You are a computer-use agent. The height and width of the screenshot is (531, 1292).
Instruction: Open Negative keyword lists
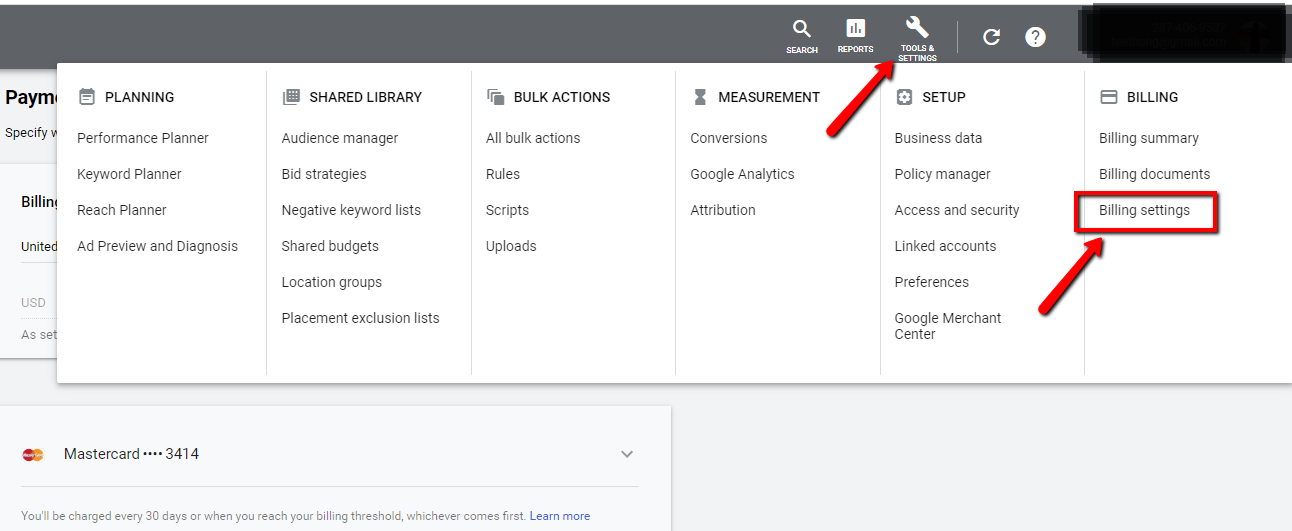point(351,210)
